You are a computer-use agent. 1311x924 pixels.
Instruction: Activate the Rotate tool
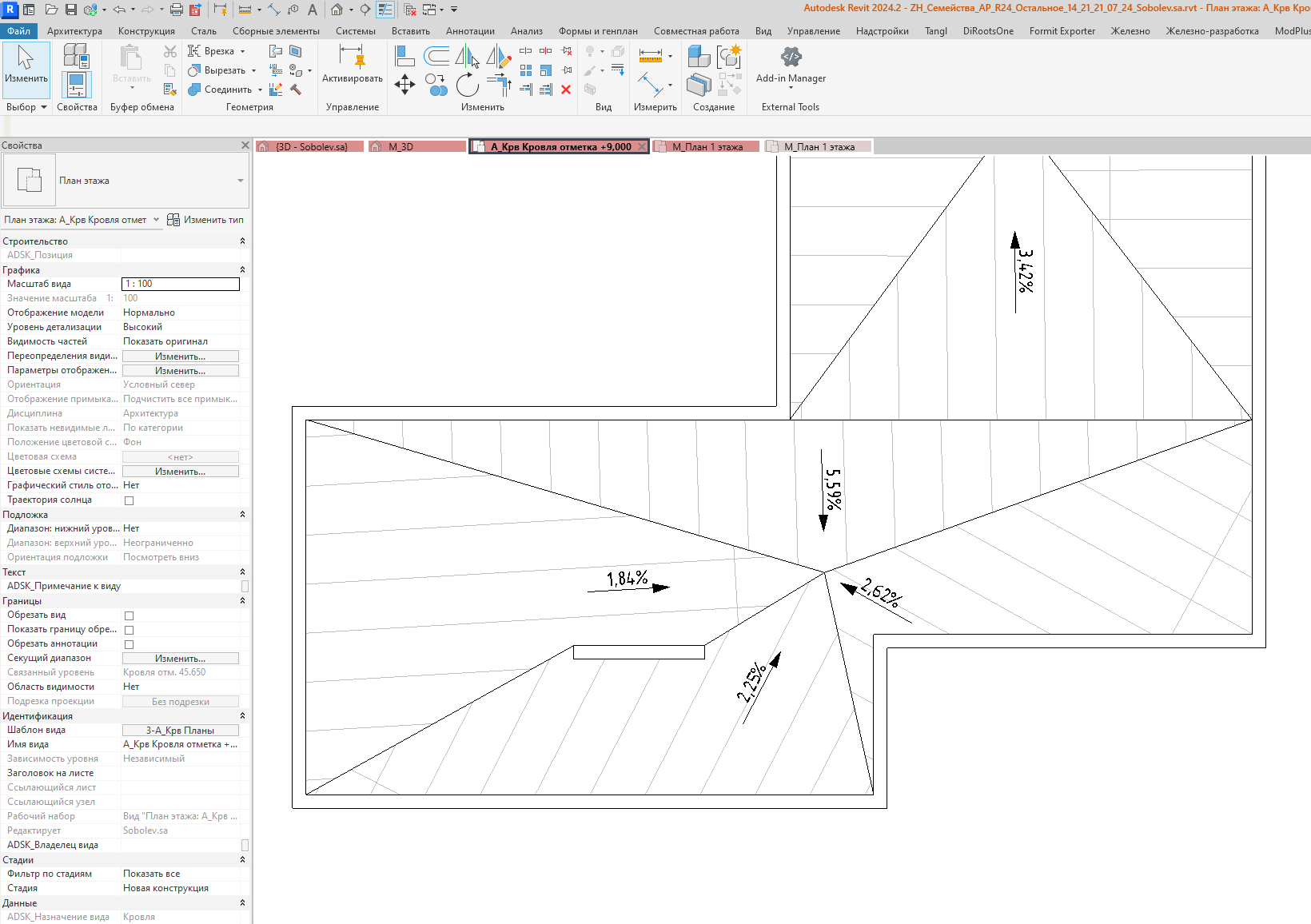tap(468, 85)
